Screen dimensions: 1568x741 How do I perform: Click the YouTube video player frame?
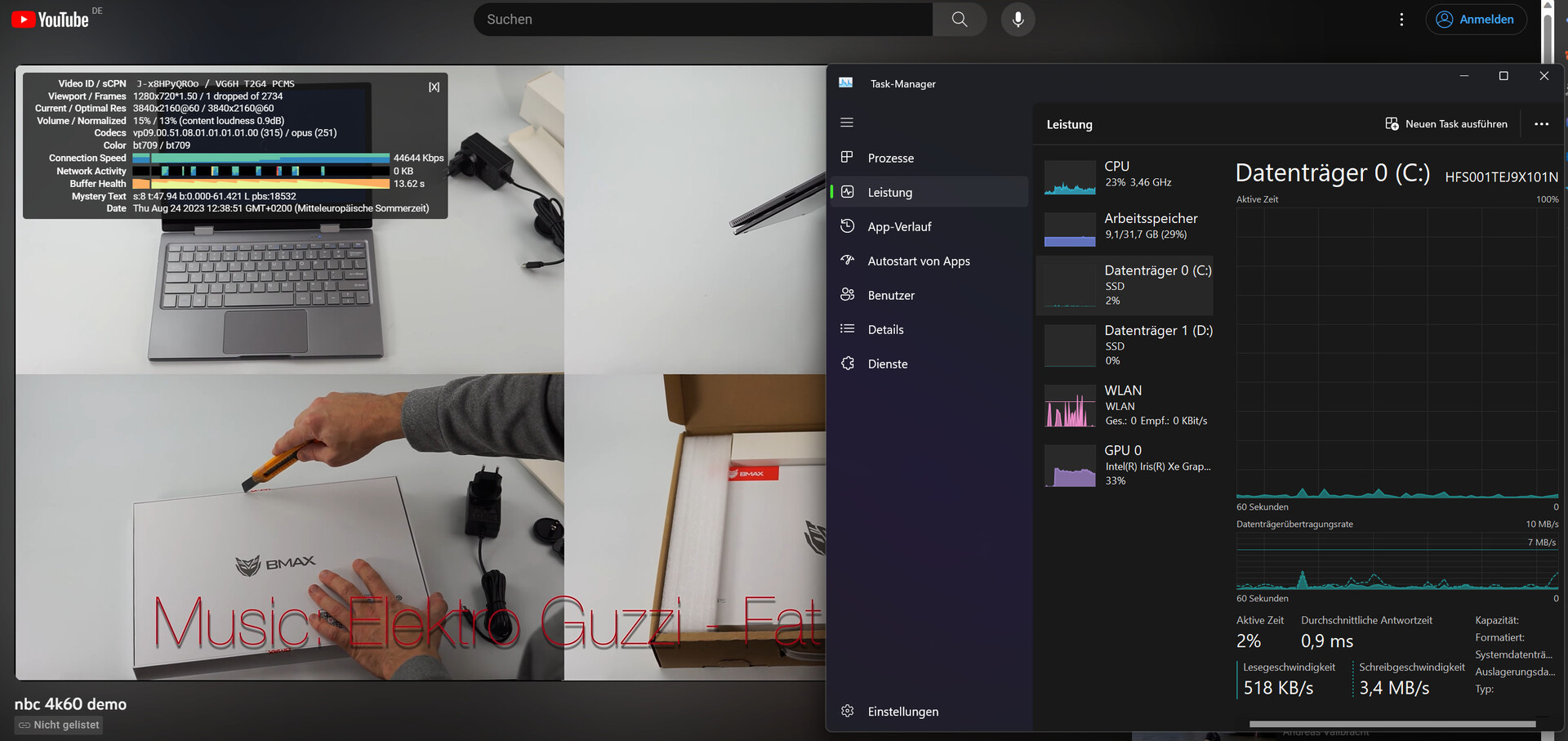(x=421, y=373)
